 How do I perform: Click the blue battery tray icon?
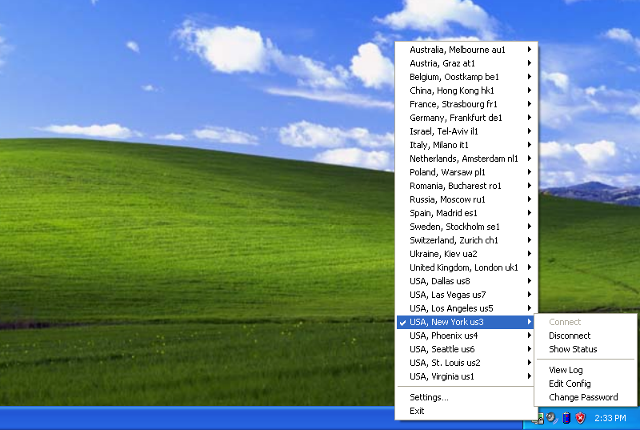[566, 418]
